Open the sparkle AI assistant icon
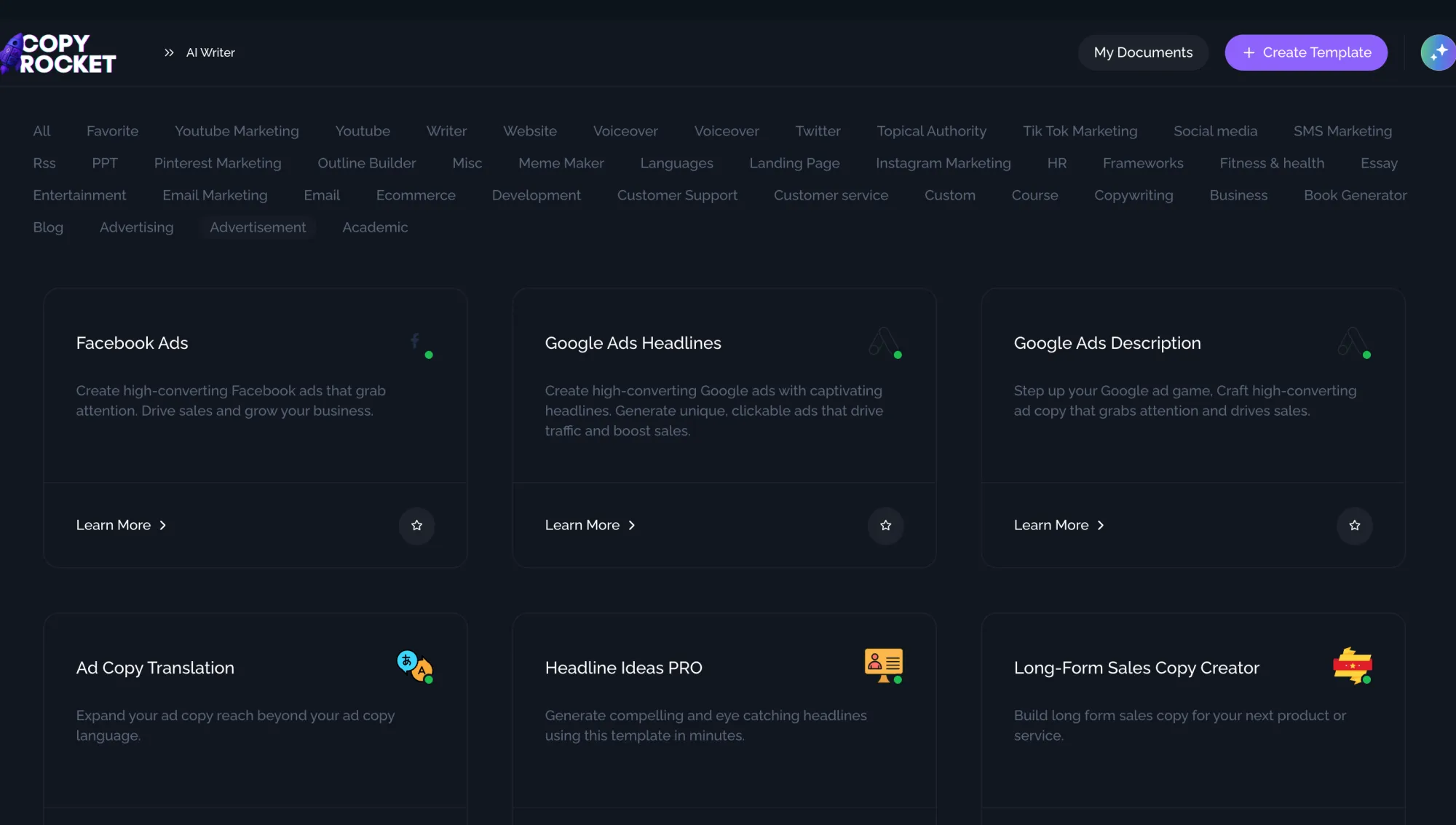Viewport: 1456px width, 825px height. tap(1438, 52)
